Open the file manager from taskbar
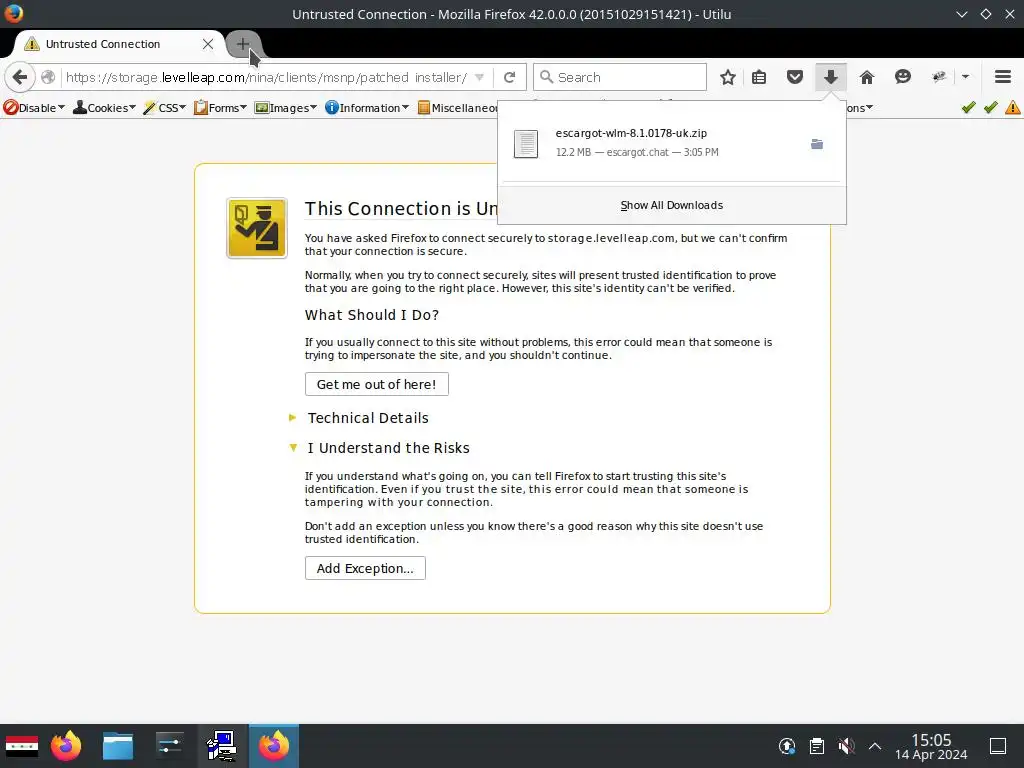Viewport: 1024px width, 768px height. (118, 746)
